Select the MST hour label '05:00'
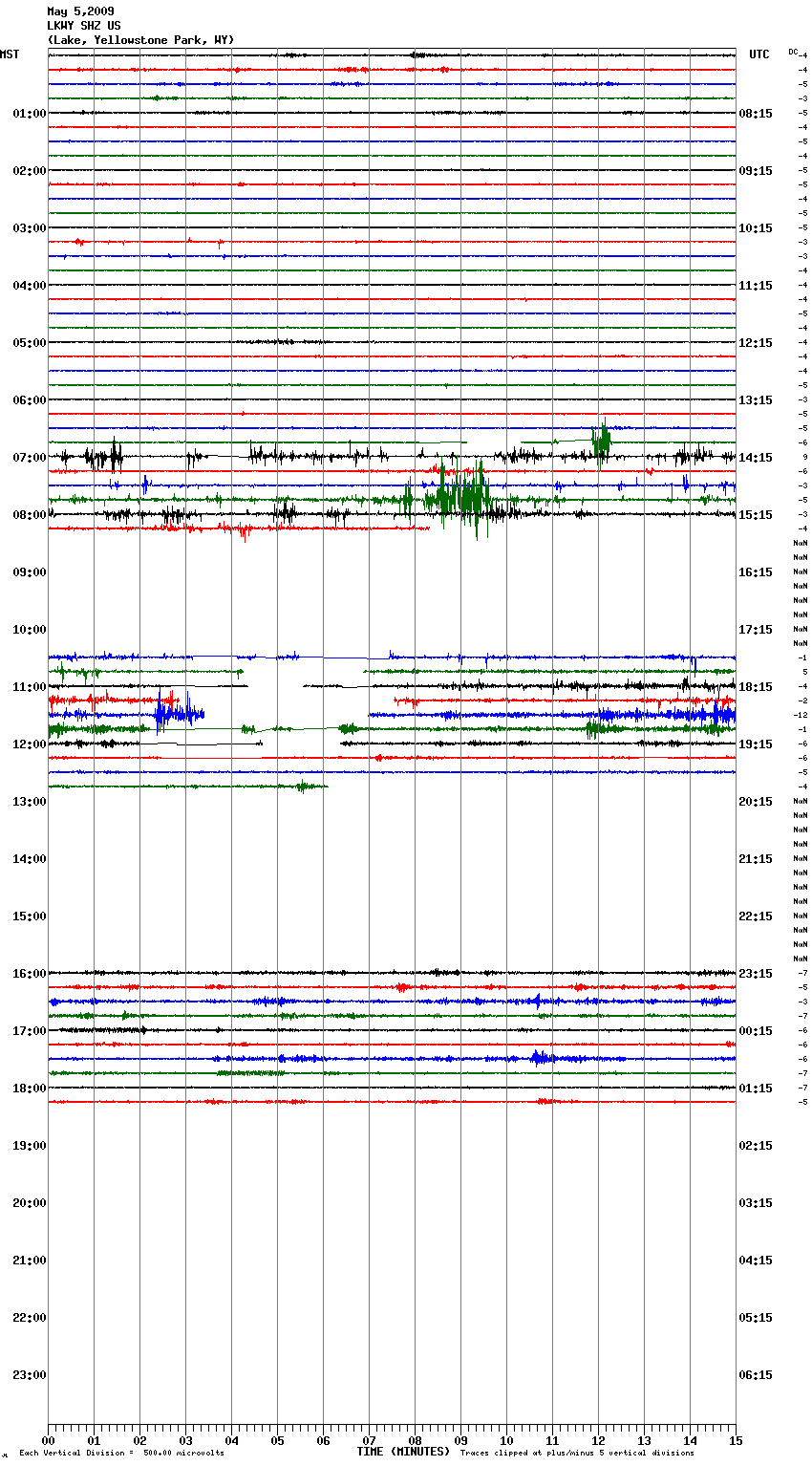This screenshot has width=812, height=1466. click(30, 343)
